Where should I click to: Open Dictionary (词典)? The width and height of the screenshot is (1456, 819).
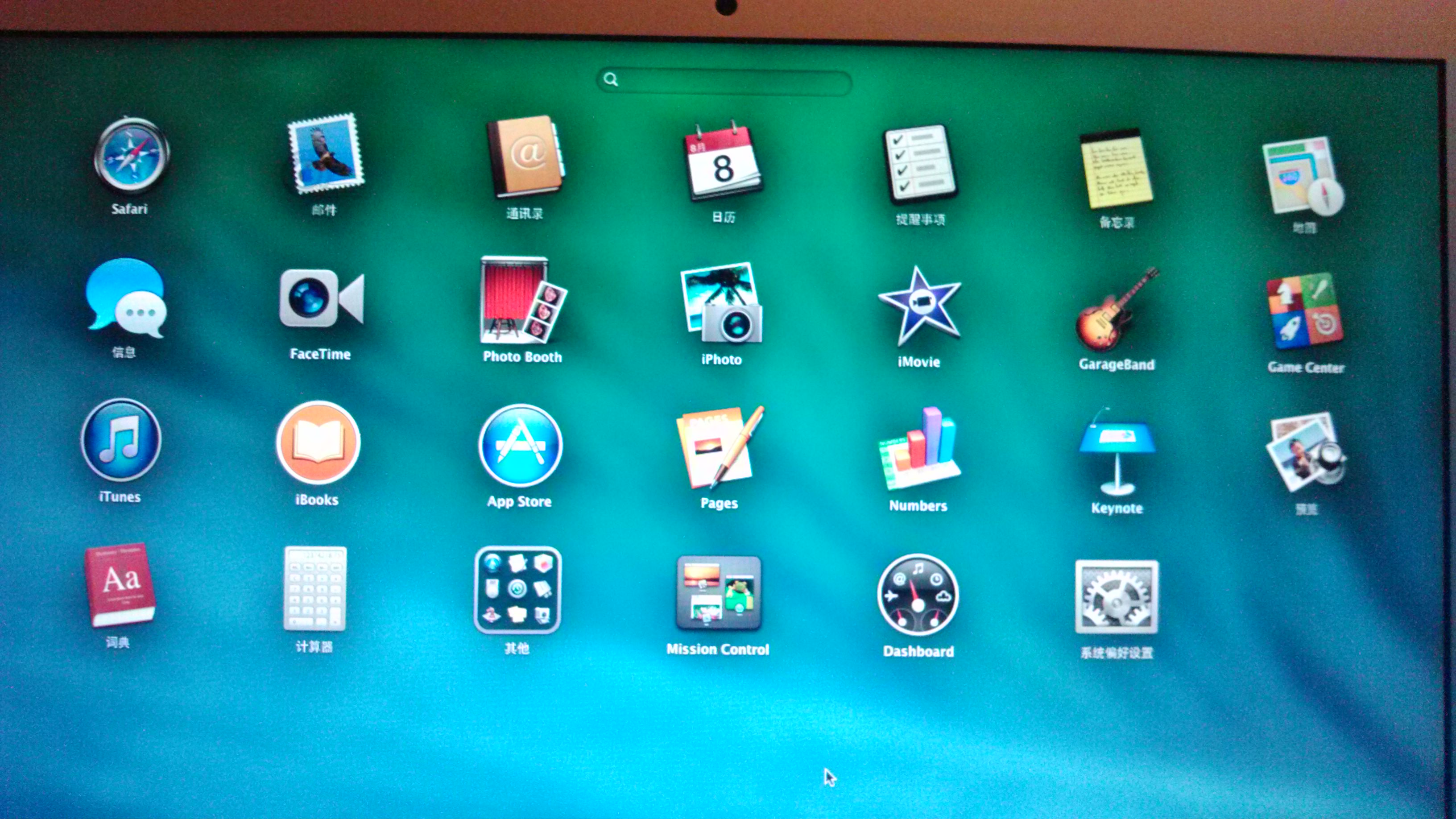[119, 585]
